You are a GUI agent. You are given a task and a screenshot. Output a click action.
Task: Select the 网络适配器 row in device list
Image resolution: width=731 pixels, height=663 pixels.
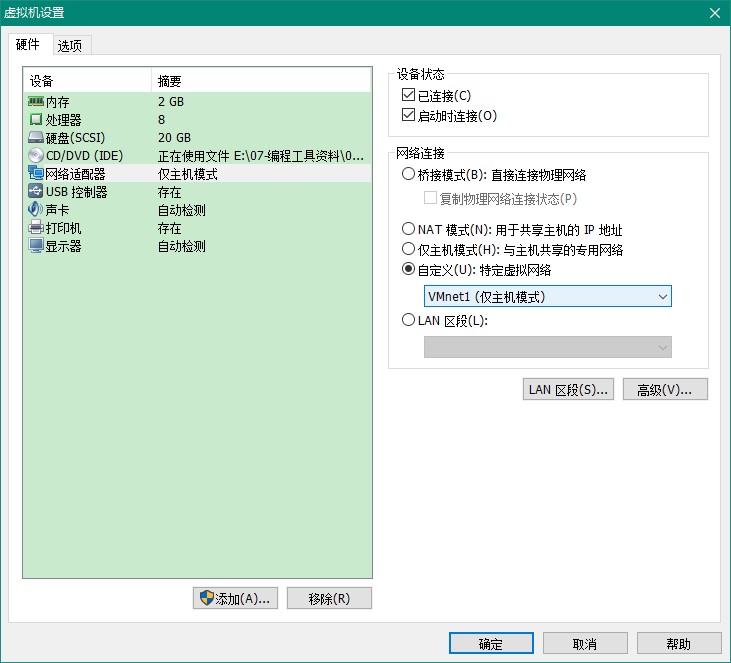[199, 173]
